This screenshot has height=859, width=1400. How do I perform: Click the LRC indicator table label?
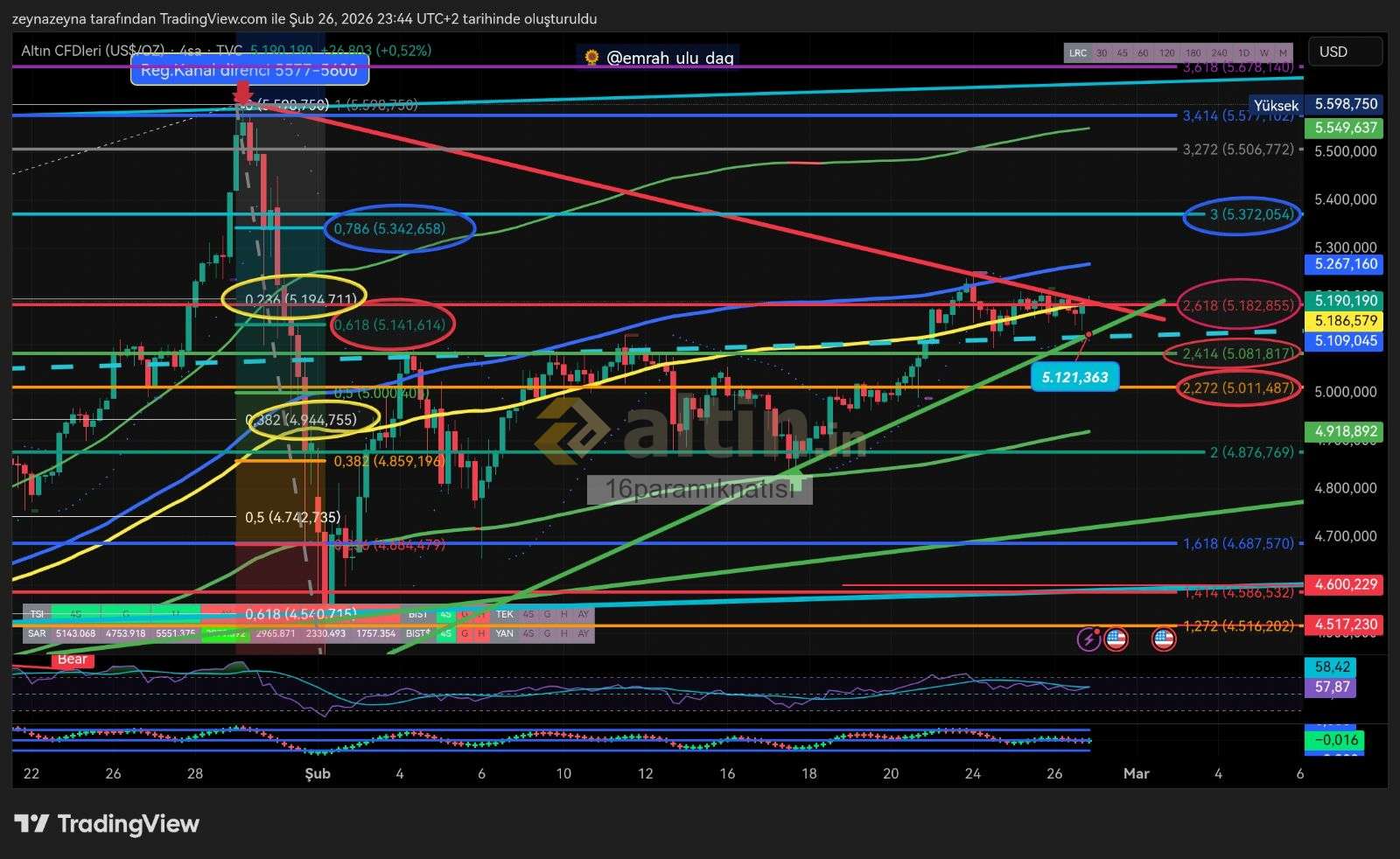point(1078,53)
